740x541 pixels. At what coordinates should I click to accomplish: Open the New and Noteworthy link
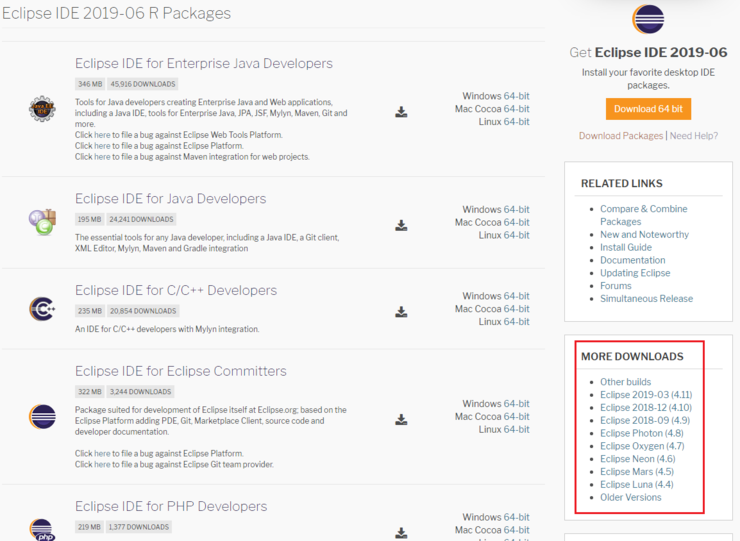pyautogui.click(x=644, y=235)
